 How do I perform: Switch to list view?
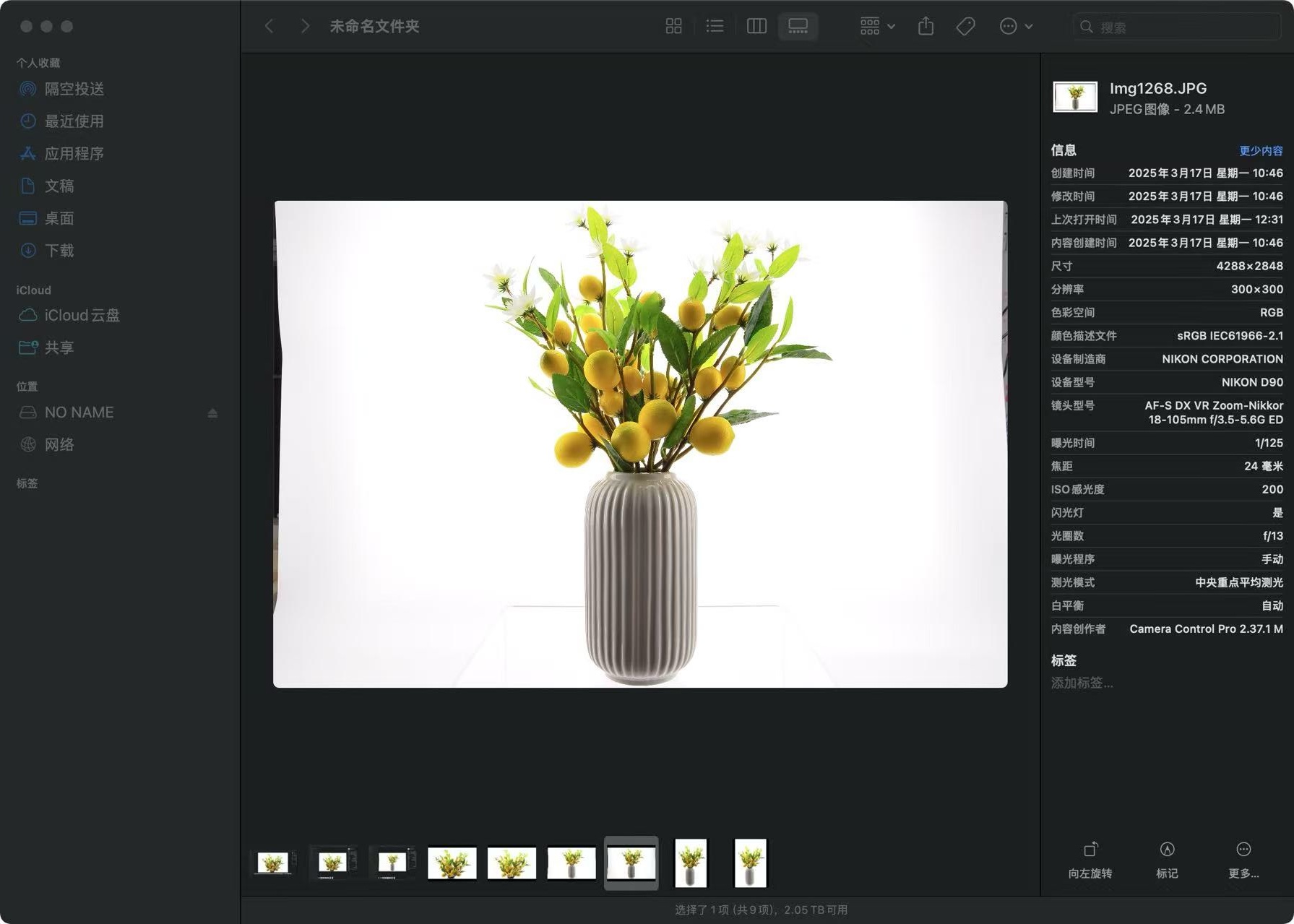pos(715,27)
